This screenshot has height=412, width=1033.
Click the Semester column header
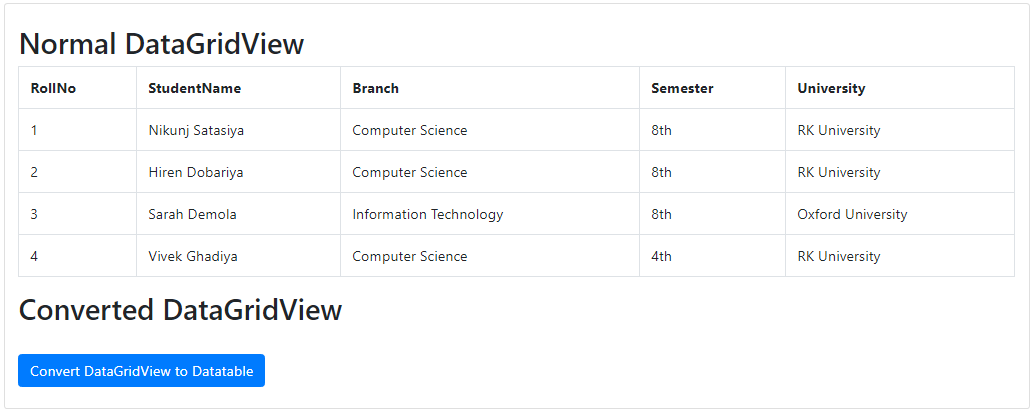(x=682, y=88)
